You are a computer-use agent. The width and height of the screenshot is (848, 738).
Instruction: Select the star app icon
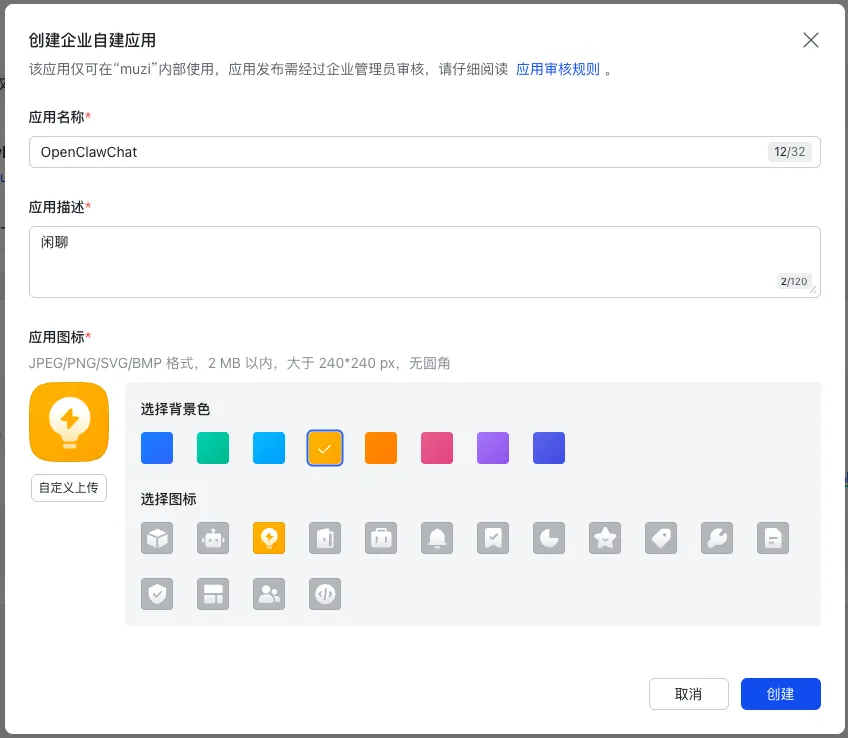[x=605, y=538]
